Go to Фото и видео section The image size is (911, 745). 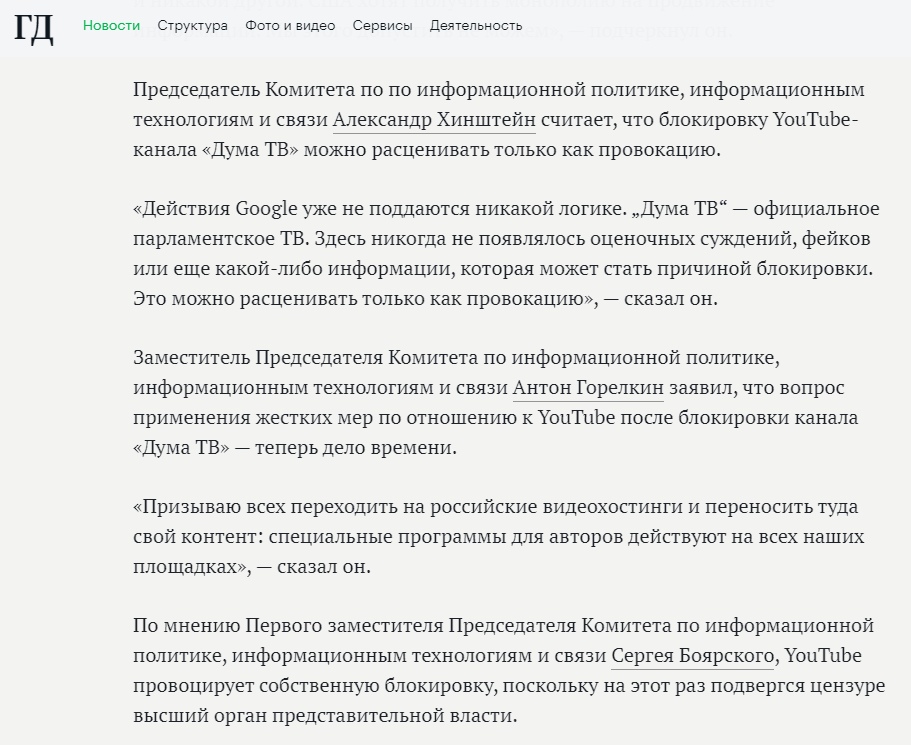tap(290, 26)
